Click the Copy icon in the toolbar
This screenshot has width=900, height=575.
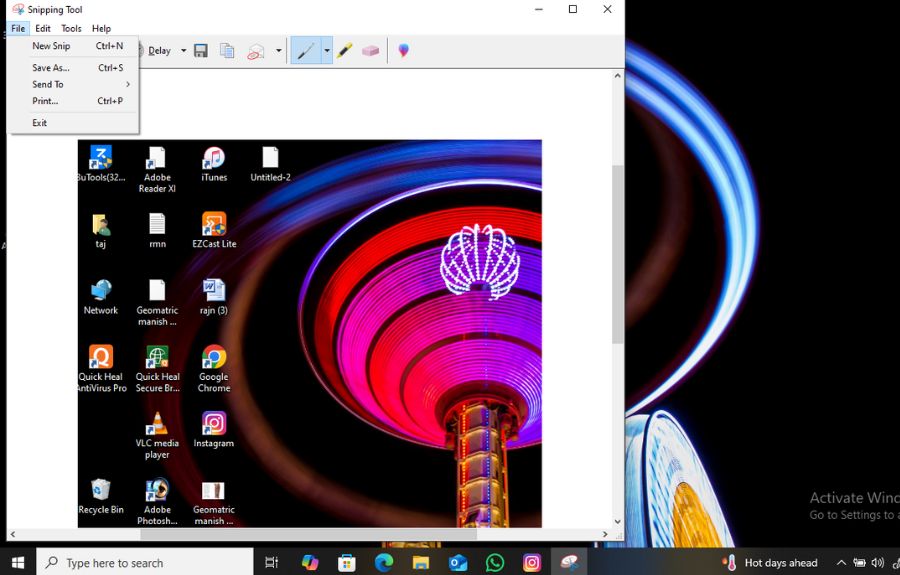(x=227, y=51)
